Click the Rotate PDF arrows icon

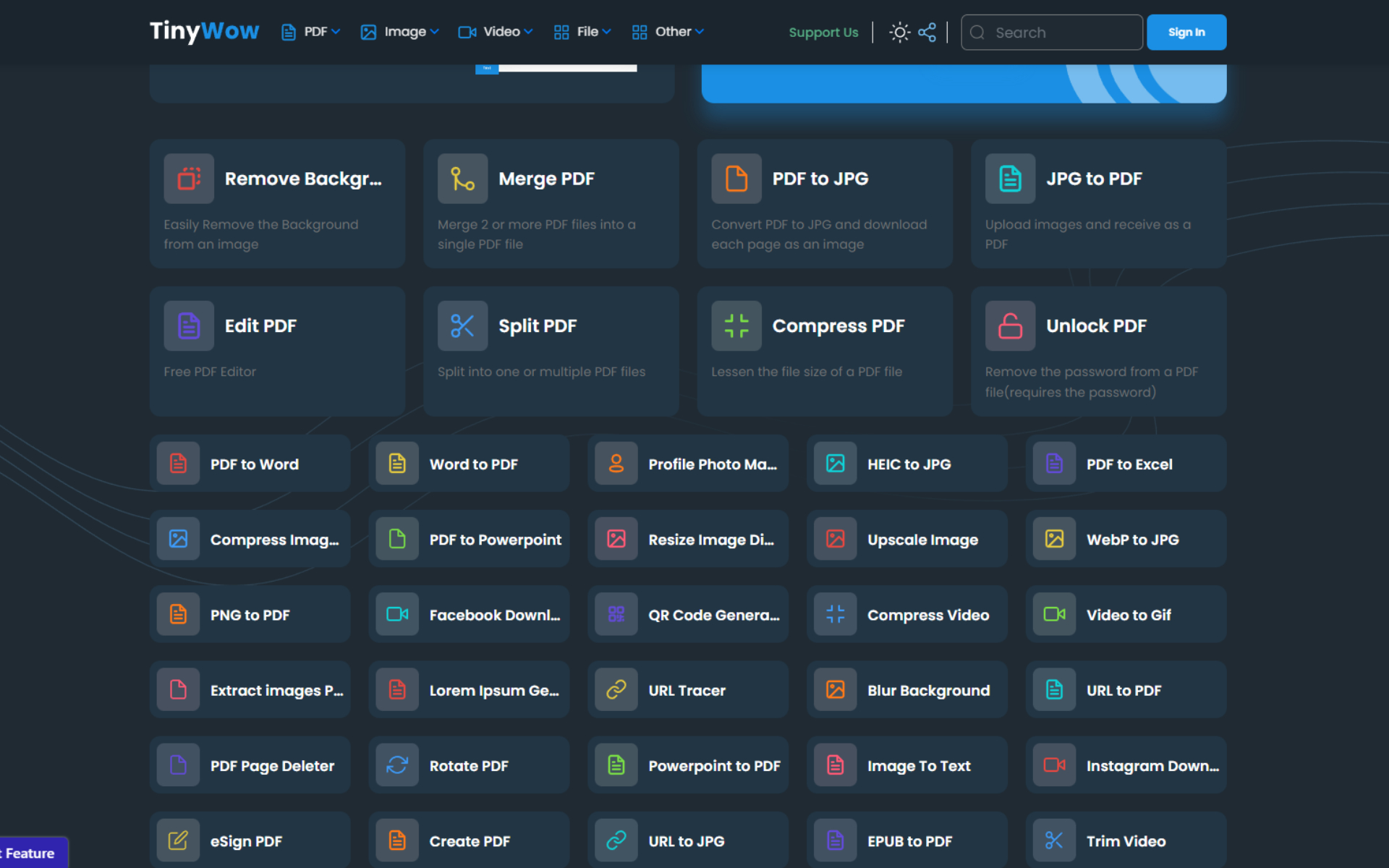click(x=397, y=765)
